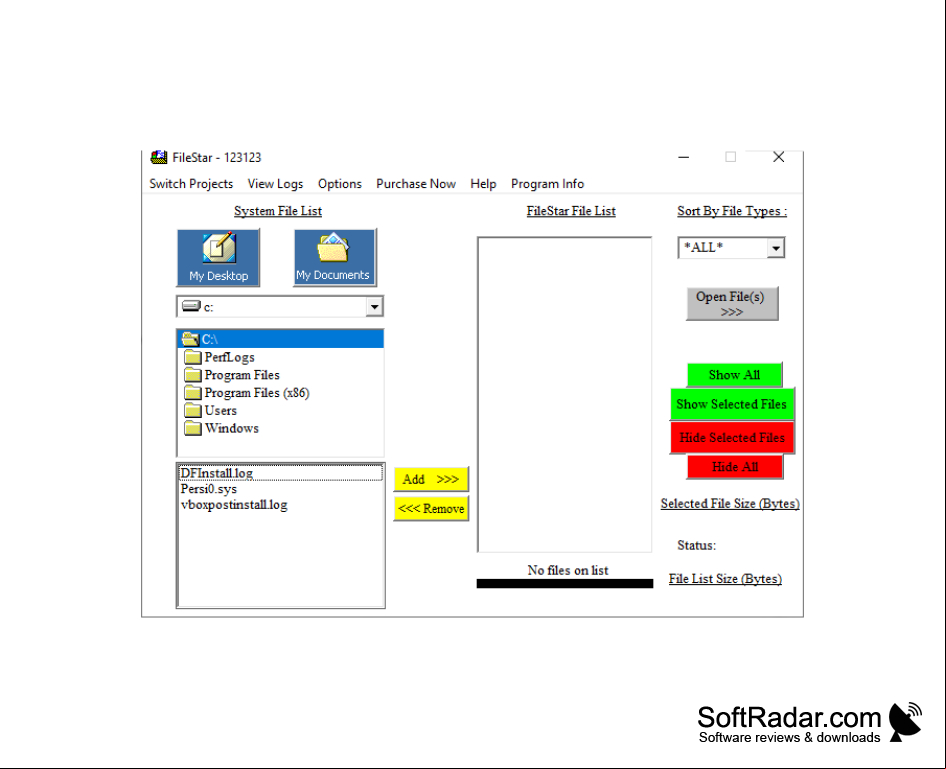This screenshot has width=946, height=769.
Task: Click the black file list size bar
Action: click(565, 583)
